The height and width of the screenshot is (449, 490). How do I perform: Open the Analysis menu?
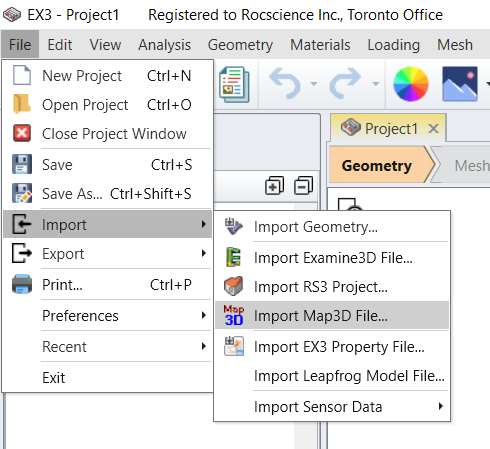coord(165,45)
